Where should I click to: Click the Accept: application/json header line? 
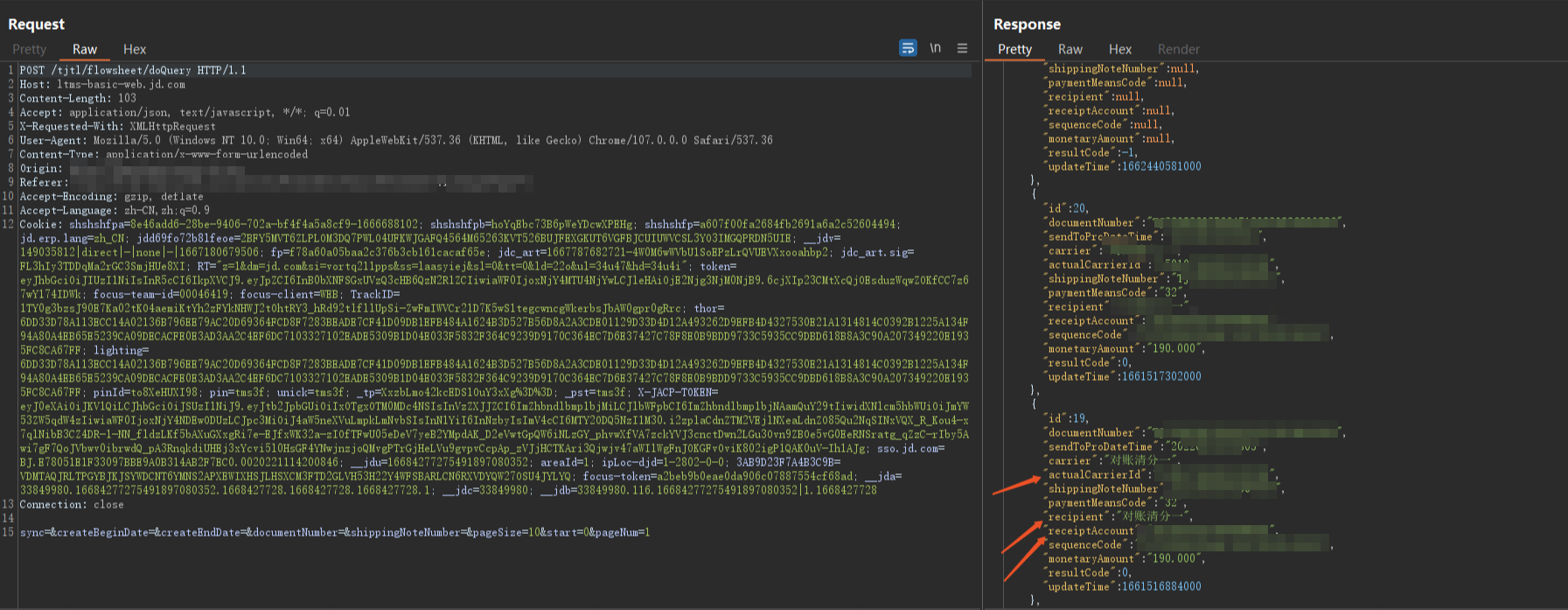[185, 112]
